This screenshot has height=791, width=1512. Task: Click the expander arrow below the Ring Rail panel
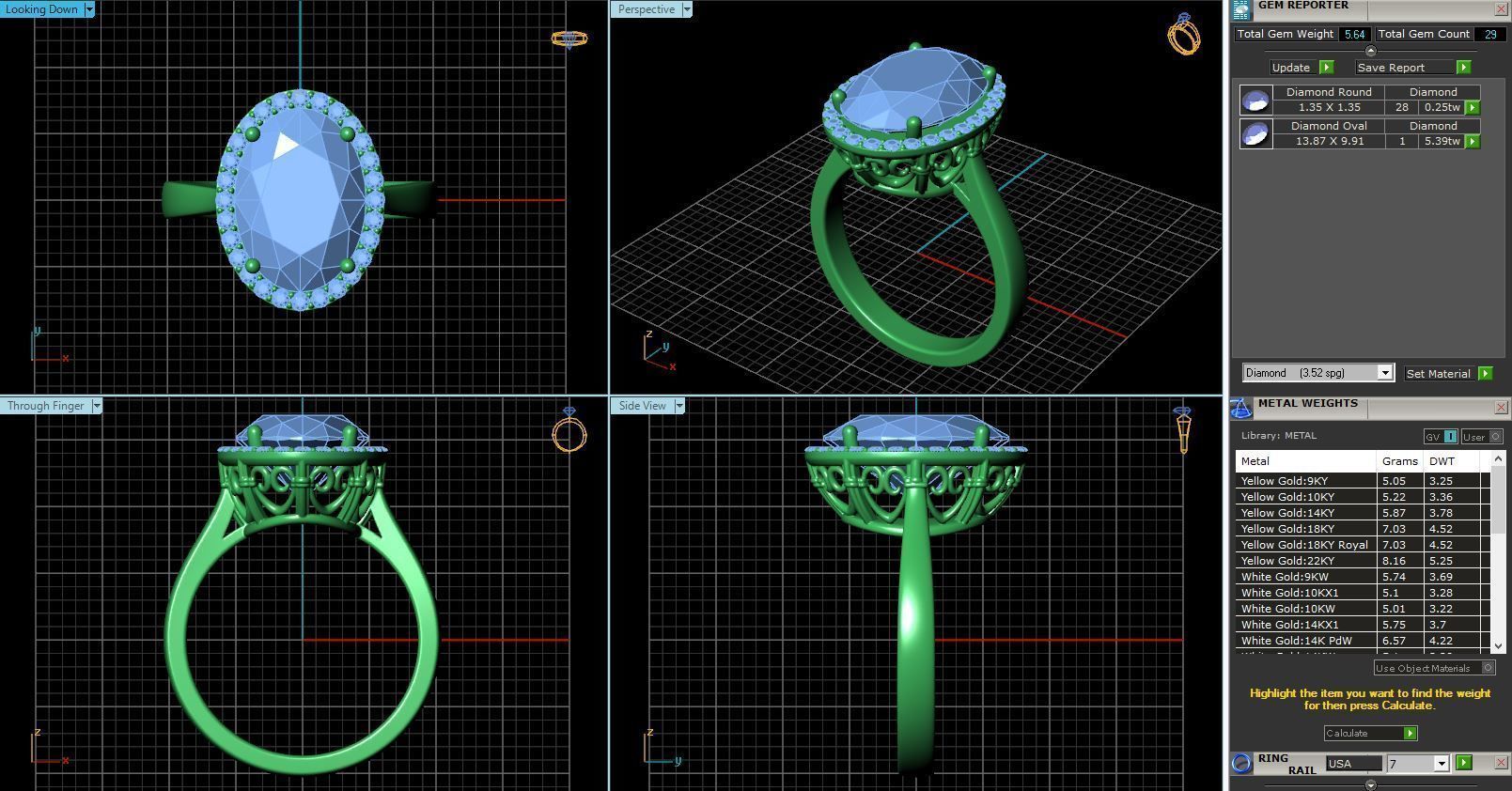(x=1370, y=784)
